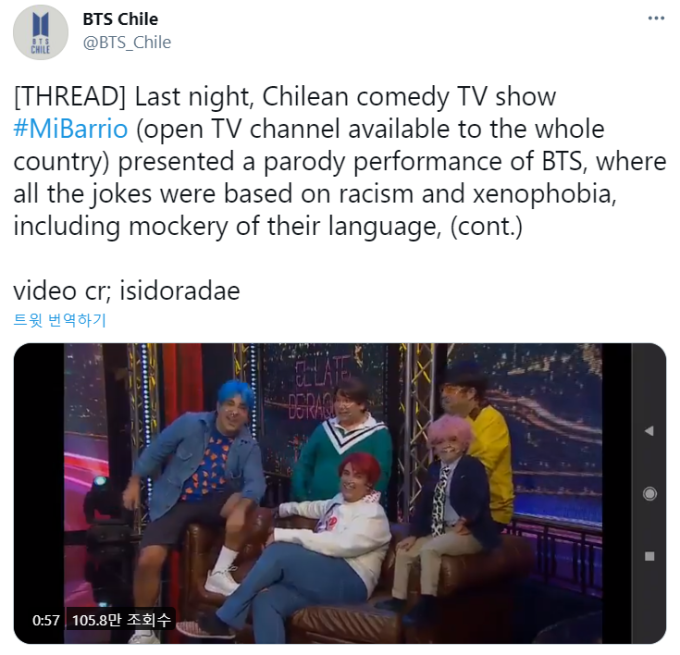Click the black left bar of the video
680x655 pixels.
tap(39, 477)
